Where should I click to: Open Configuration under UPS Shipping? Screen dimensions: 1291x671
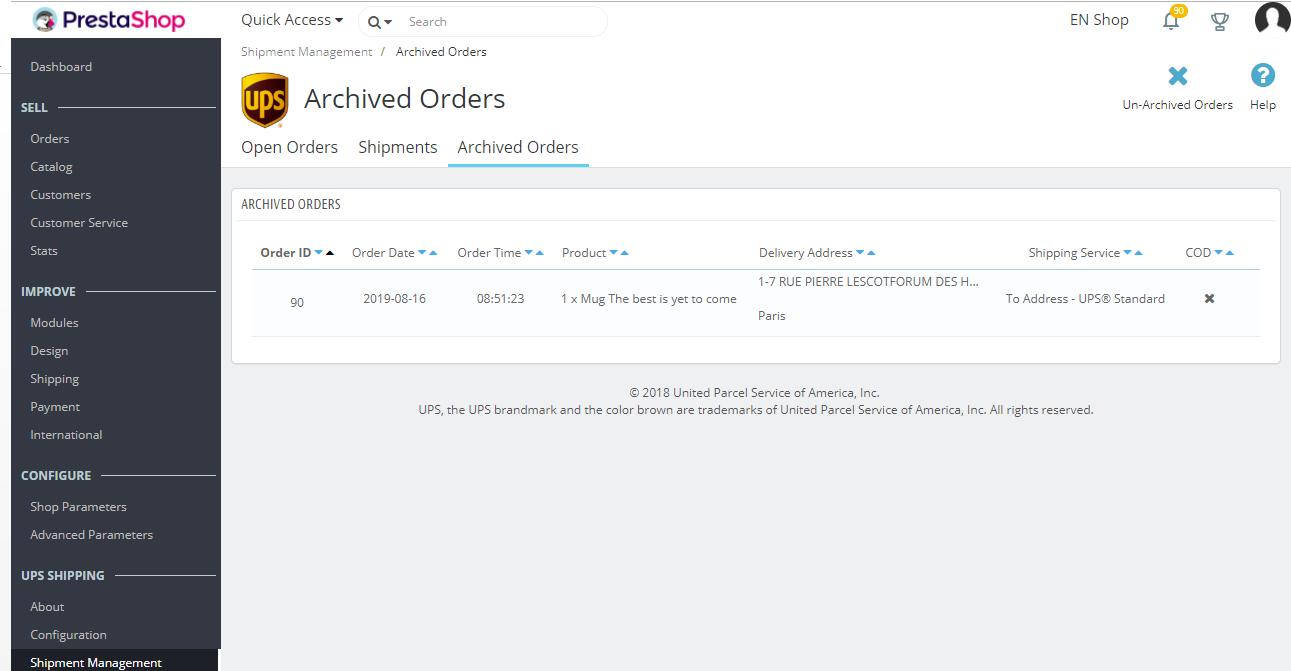tap(68, 635)
